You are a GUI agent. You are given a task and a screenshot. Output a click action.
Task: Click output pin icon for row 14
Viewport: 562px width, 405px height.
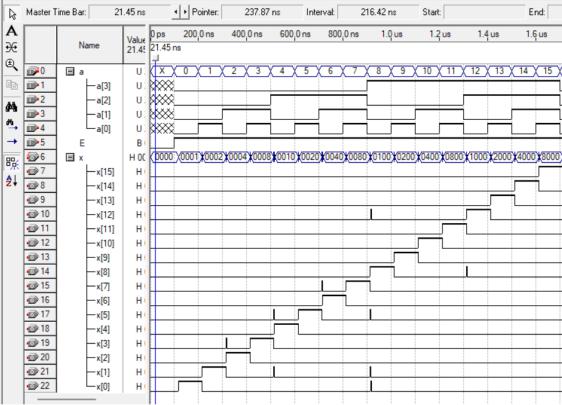coord(33,271)
